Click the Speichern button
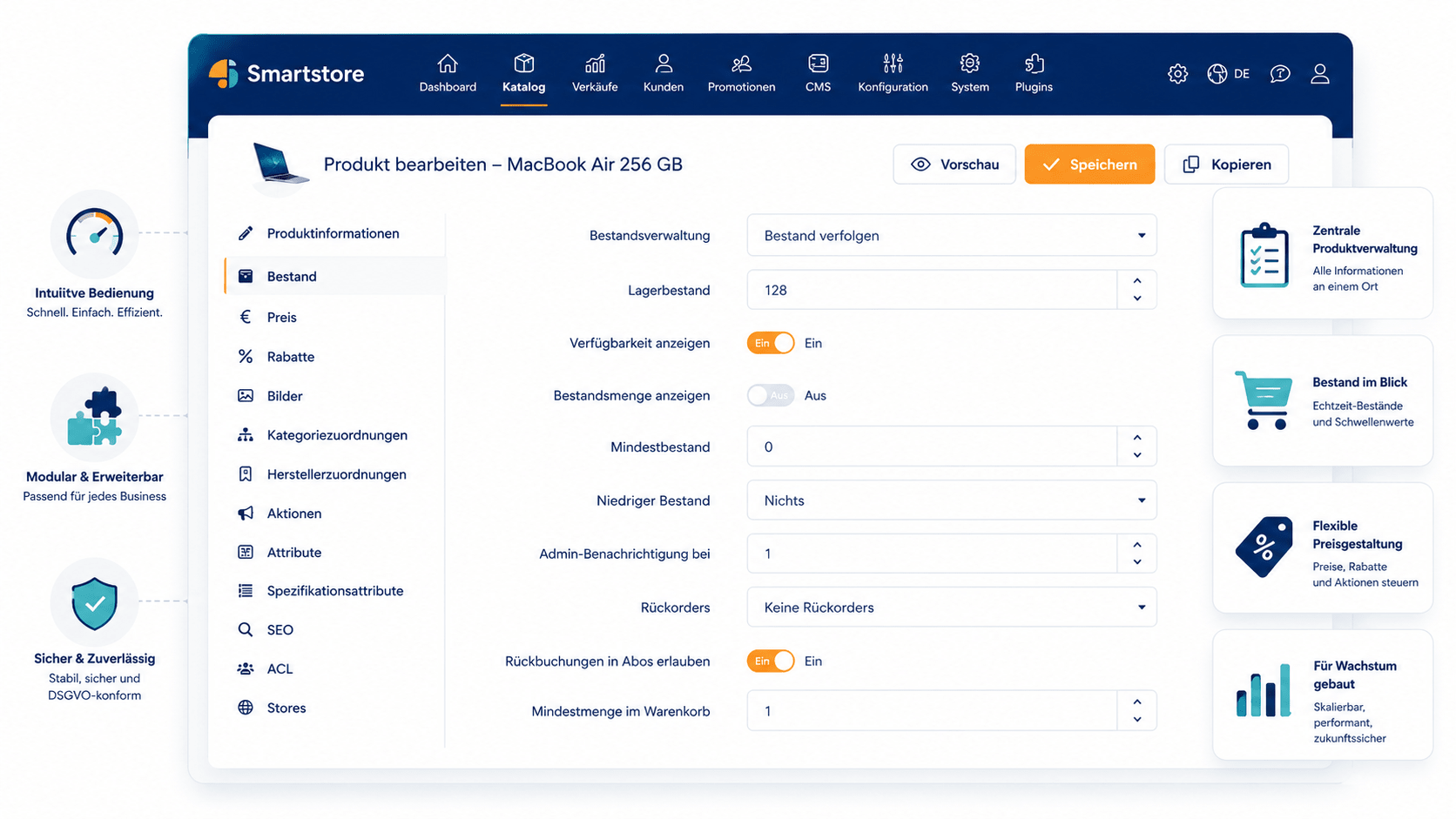This screenshot has height=819, width=1456. [x=1089, y=164]
